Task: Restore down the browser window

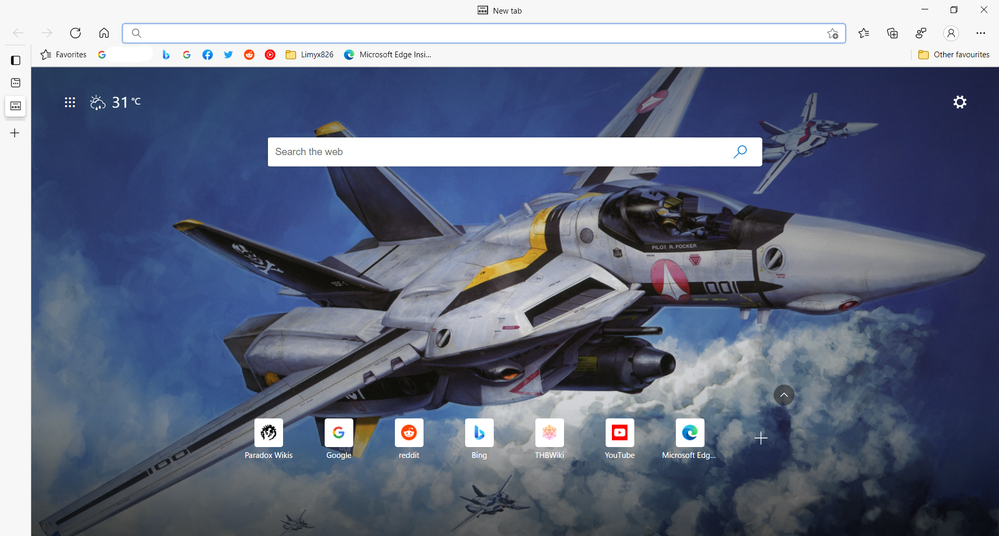Action: 954,10
